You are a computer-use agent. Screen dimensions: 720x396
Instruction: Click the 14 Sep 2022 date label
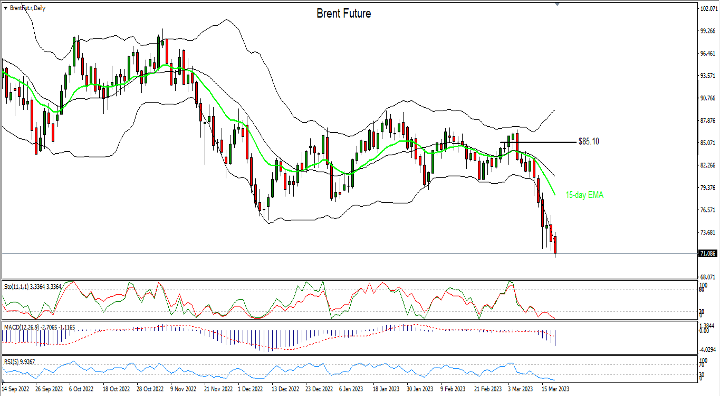[x=15, y=389]
